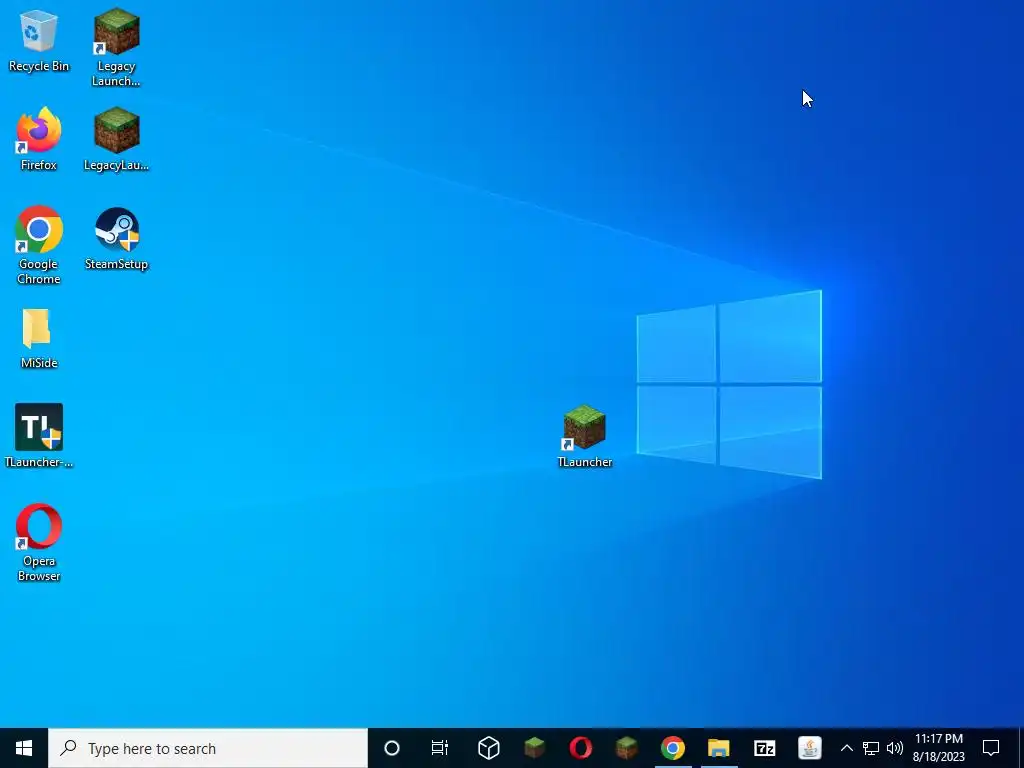Viewport: 1024px width, 768px height.
Task: Select the SteamSetup installer icon
Action: pos(116,238)
